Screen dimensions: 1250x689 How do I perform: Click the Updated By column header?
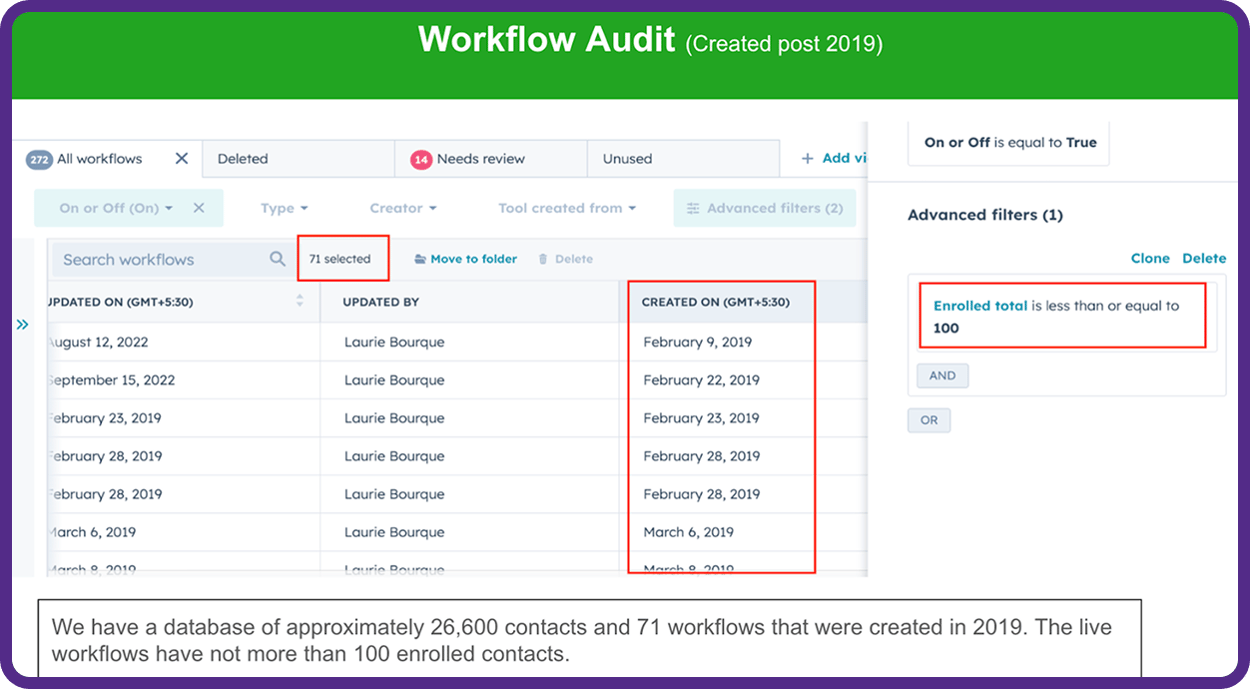(380, 302)
